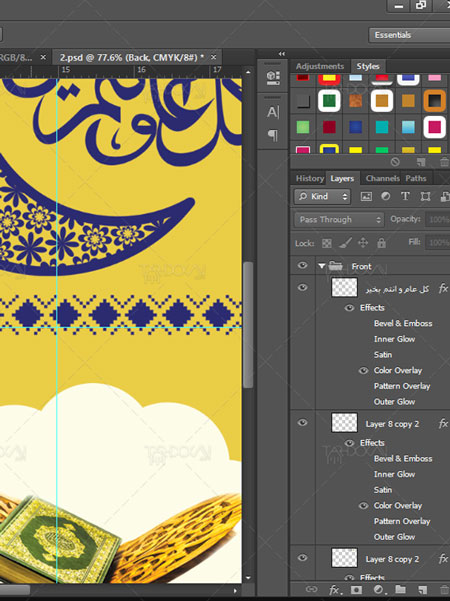
Task: Click Link Layers at the Layers panel bottom
Action: click(x=311, y=590)
